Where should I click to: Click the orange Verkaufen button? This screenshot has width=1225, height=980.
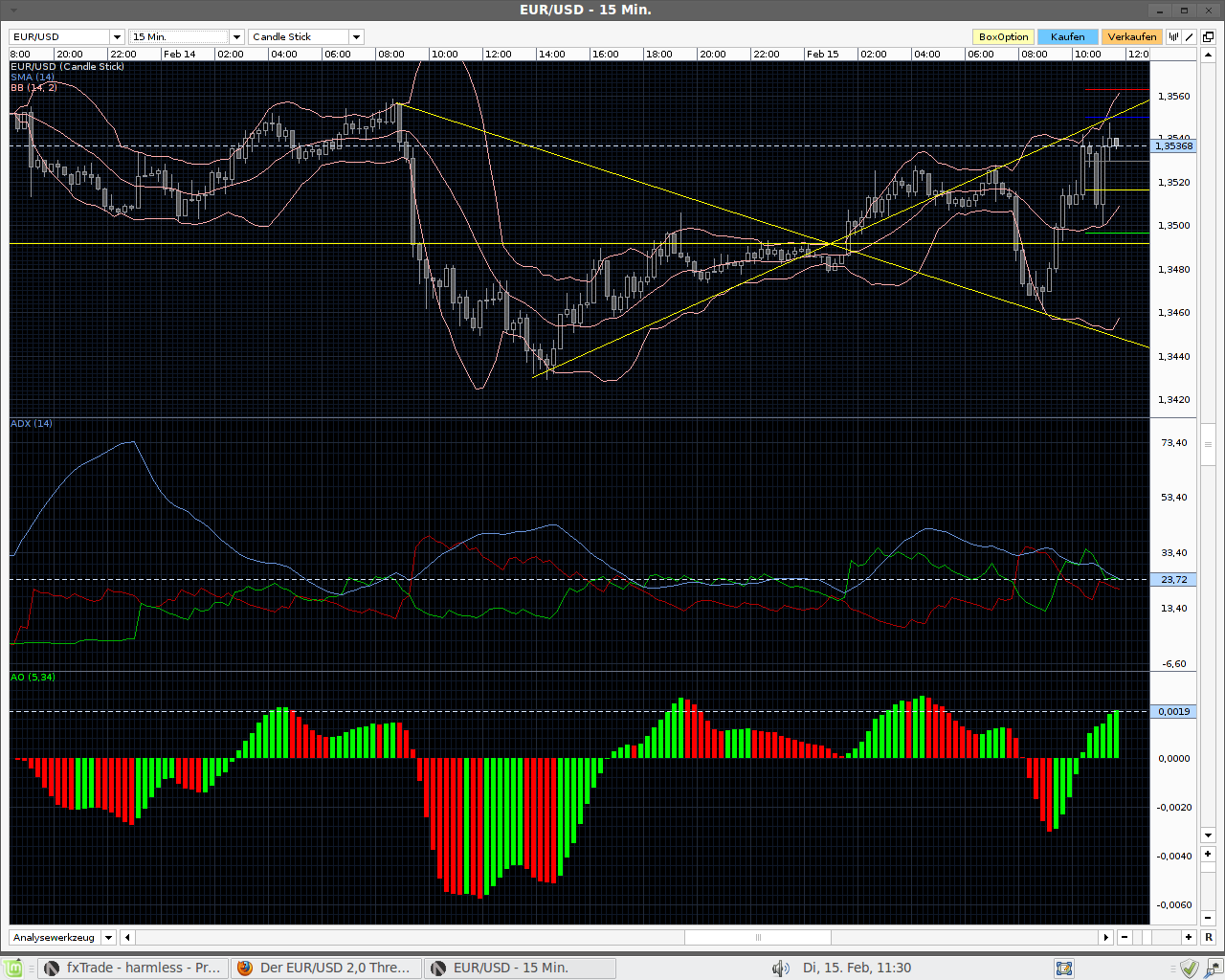[x=1131, y=35]
